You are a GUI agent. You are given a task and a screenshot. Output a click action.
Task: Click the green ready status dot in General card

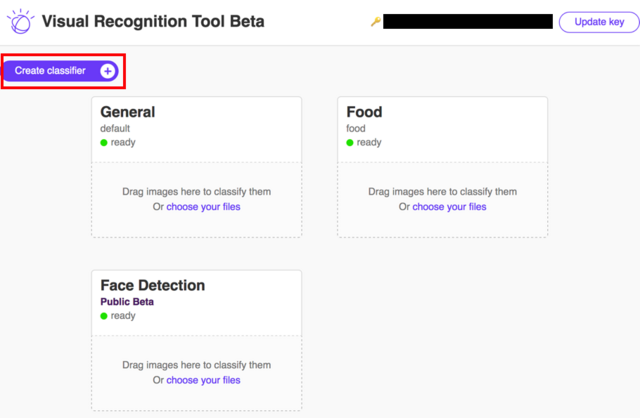point(104,142)
